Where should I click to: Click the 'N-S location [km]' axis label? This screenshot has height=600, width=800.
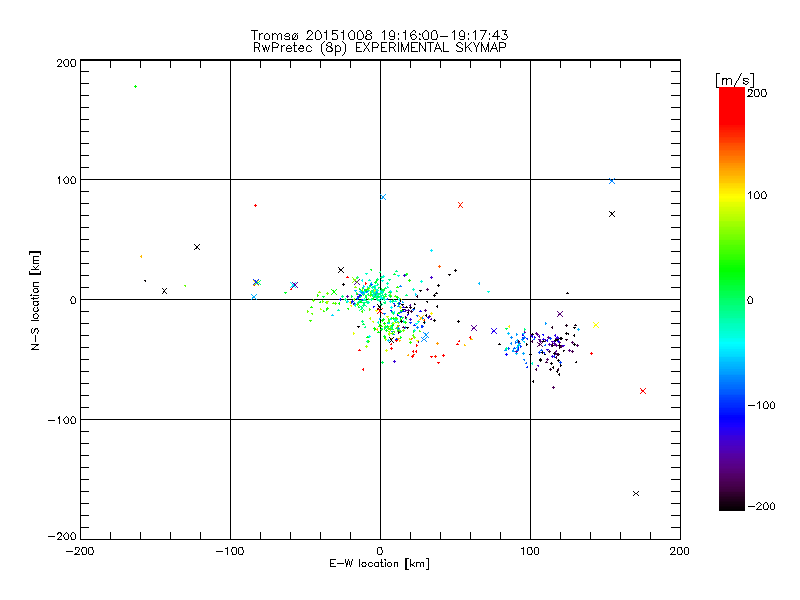coord(35,300)
